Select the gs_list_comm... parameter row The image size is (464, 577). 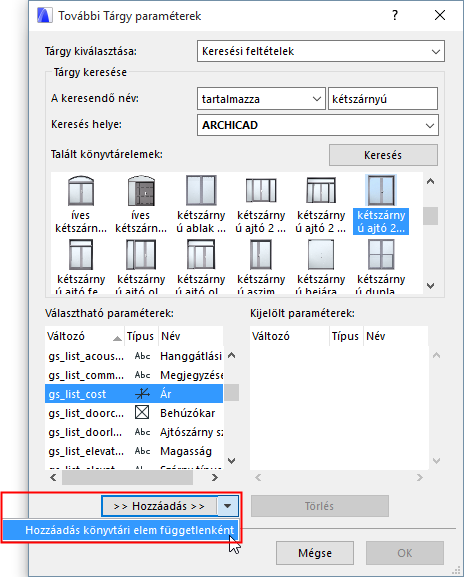[134, 375]
